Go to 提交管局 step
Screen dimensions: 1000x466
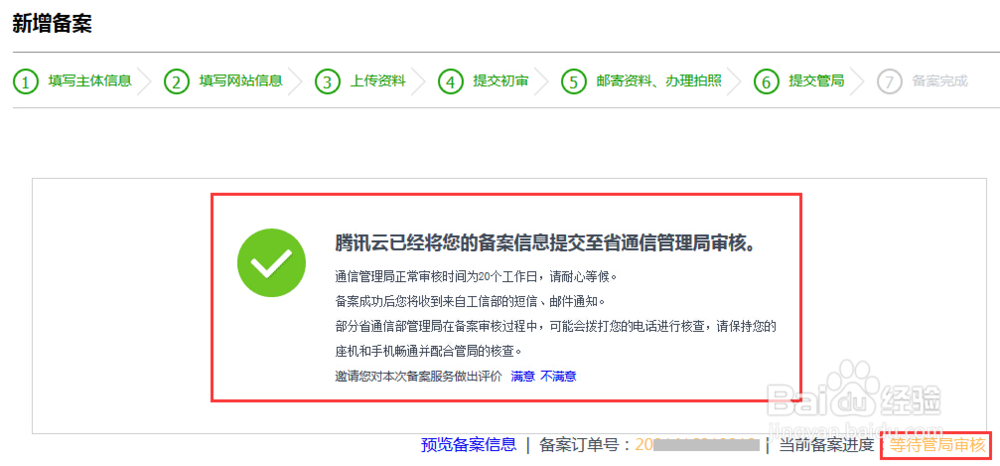pos(816,81)
